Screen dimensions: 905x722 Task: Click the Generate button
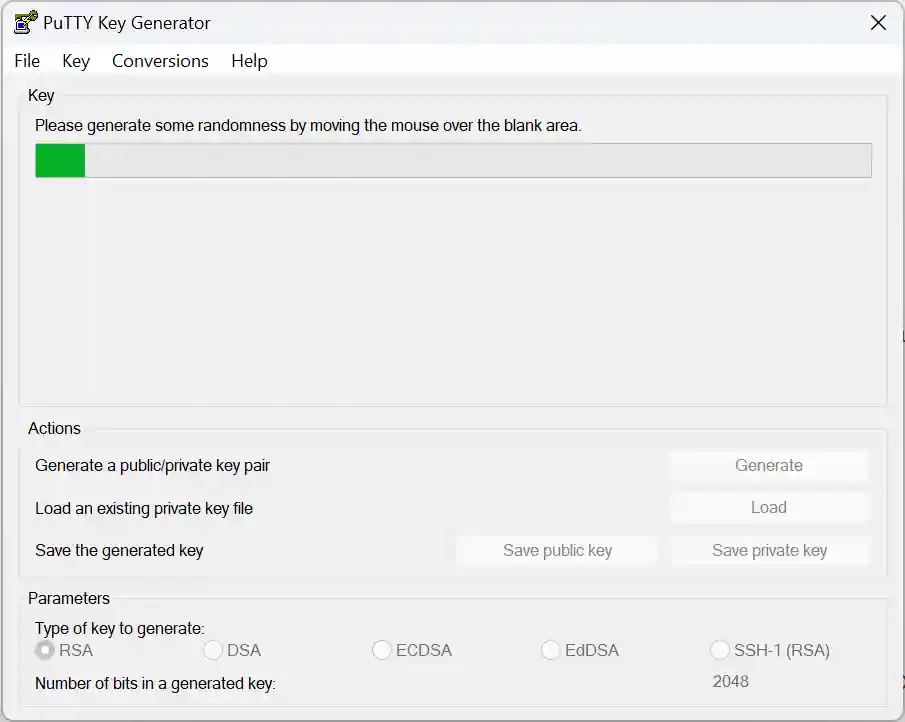pos(768,465)
